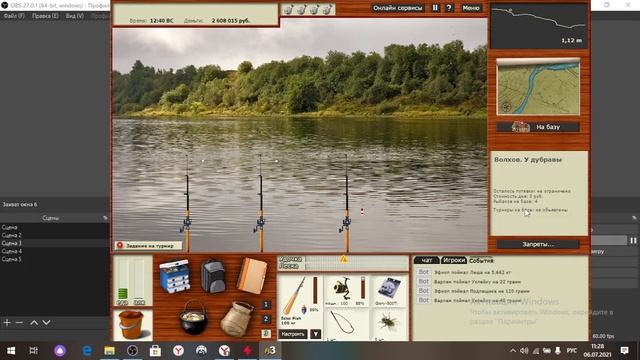This screenshot has height=360, width=640.
Task: Select Сцена 5 in OBS scenes
Action: (11, 259)
